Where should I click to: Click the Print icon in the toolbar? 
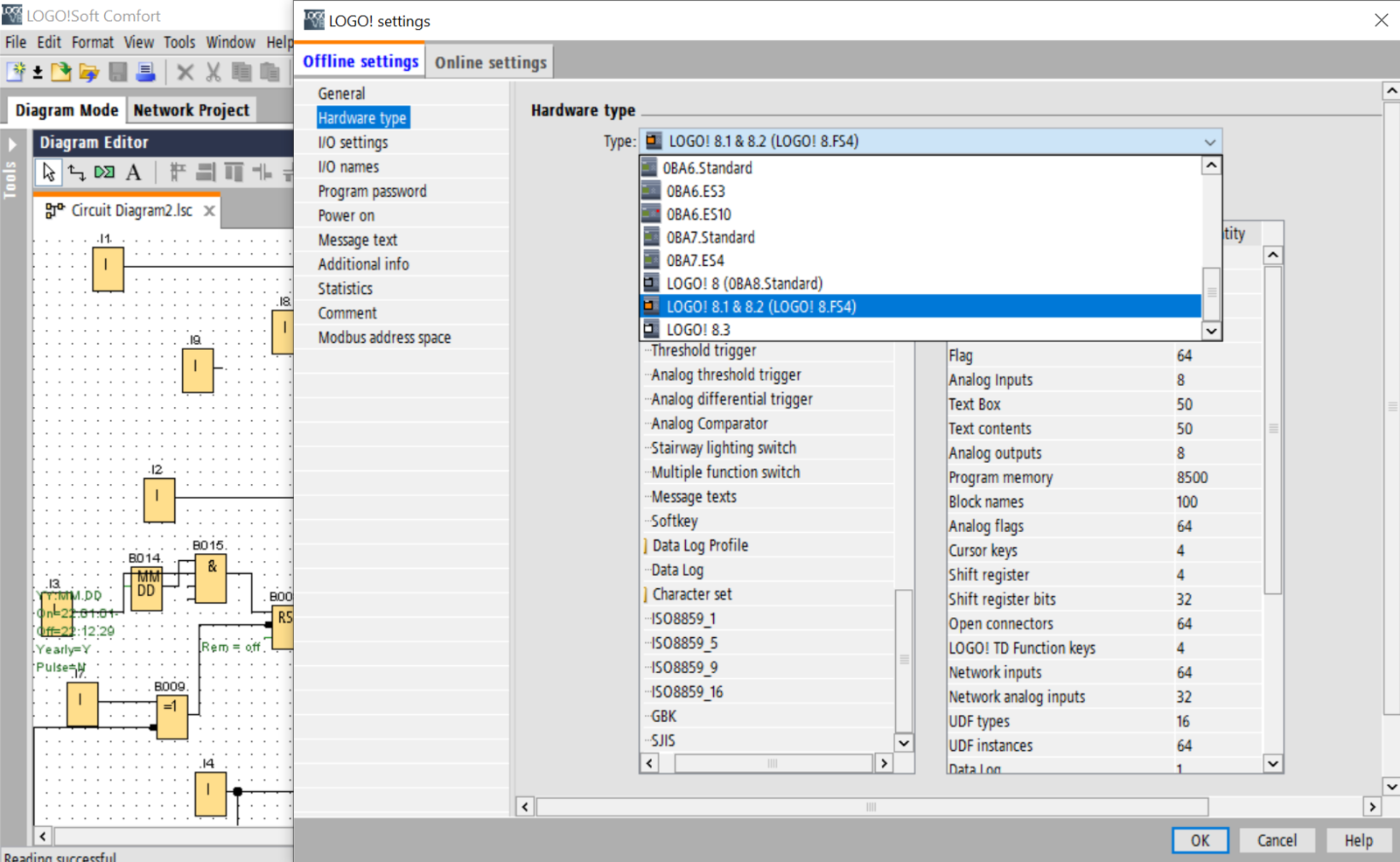[x=146, y=72]
